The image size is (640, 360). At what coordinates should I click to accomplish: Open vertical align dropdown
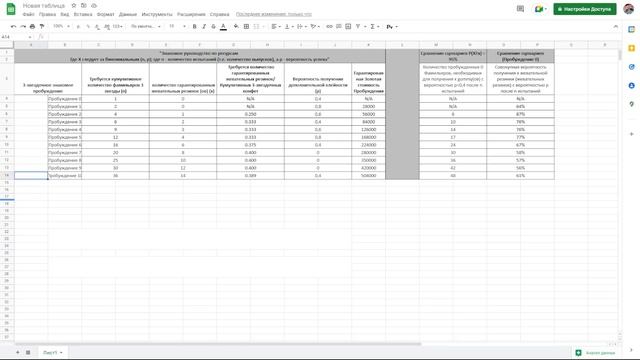[289, 27]
